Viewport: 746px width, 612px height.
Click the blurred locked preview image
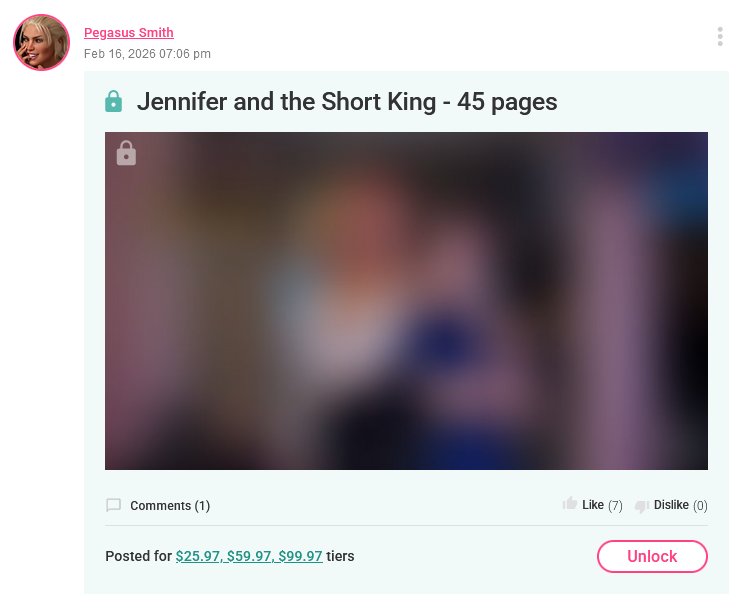[x=406, y=301]
